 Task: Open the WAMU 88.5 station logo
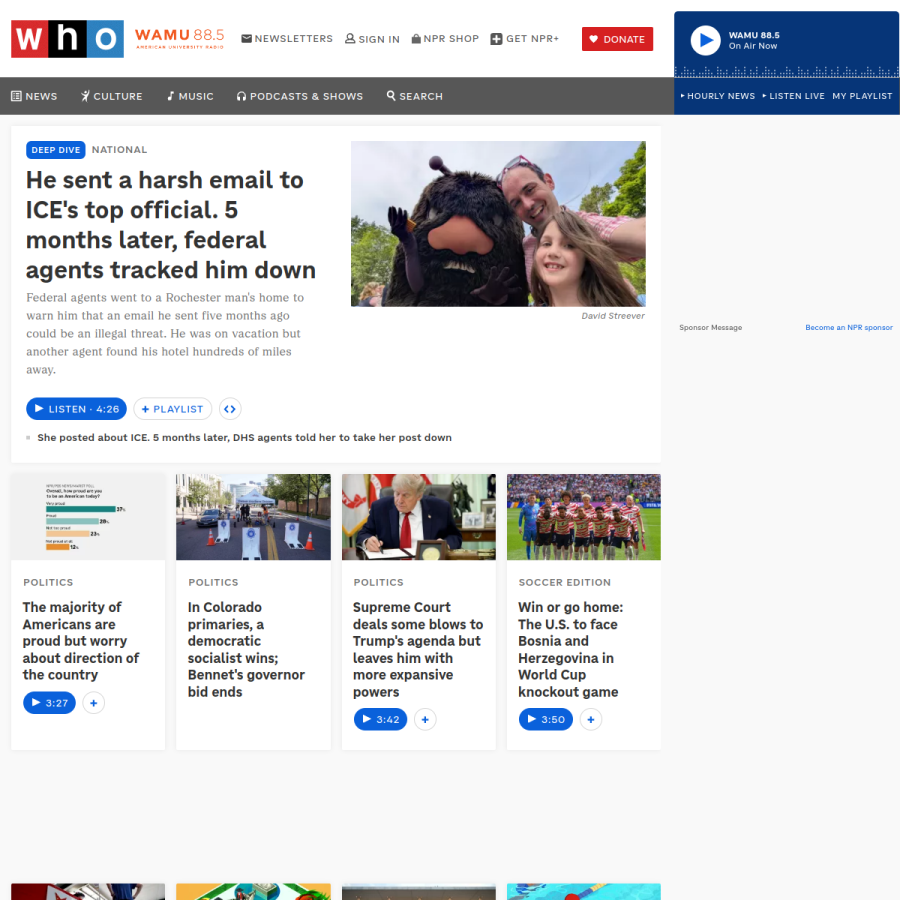point(180,39)
